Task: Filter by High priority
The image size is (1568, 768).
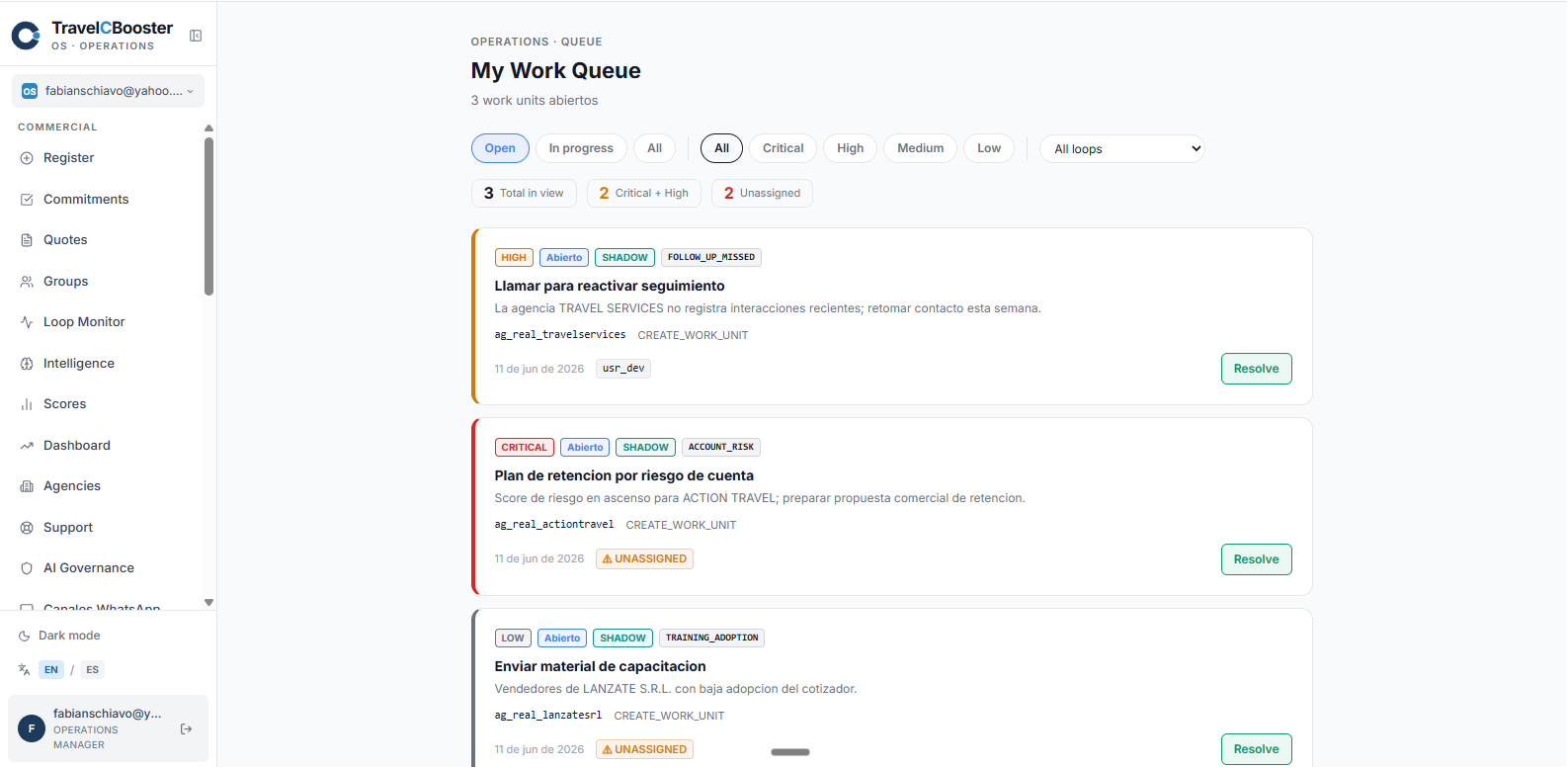Action: click(x=850, y=148)
